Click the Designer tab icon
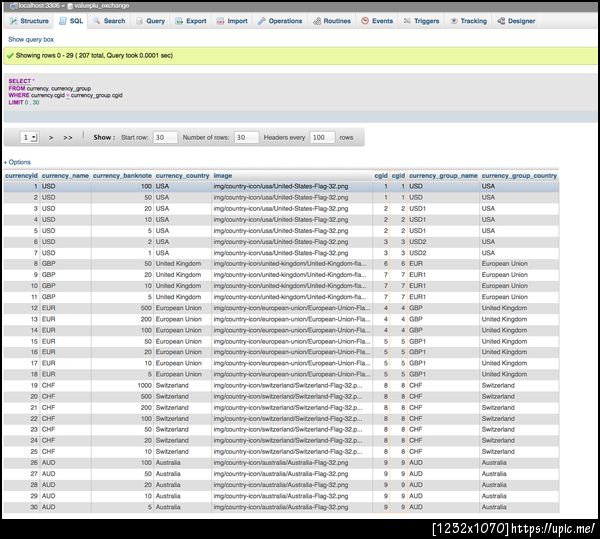The image size is (600, 539). 501,21
